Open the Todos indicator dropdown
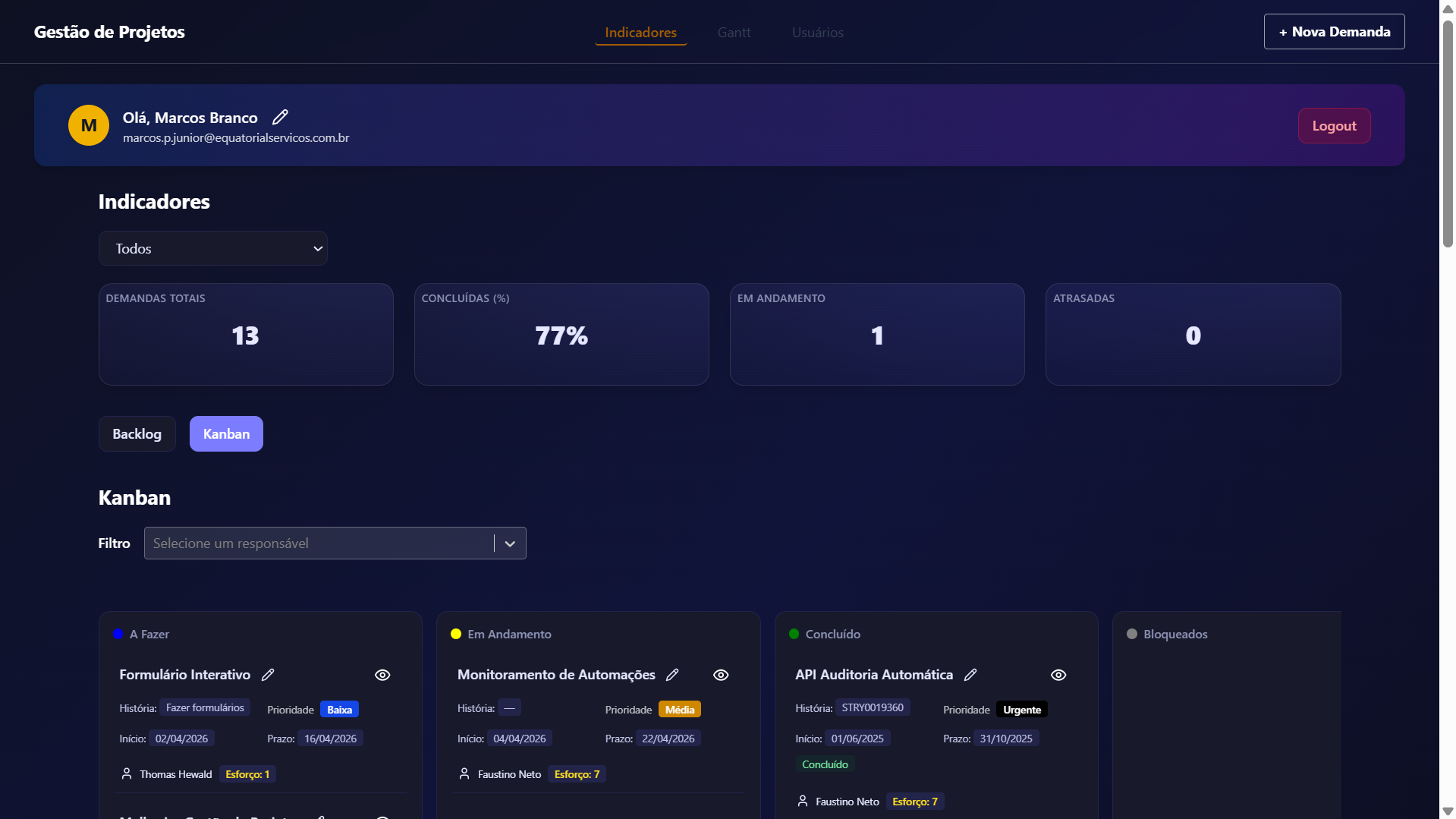This screenshot has width=1456, height=819. pos(213,248)
